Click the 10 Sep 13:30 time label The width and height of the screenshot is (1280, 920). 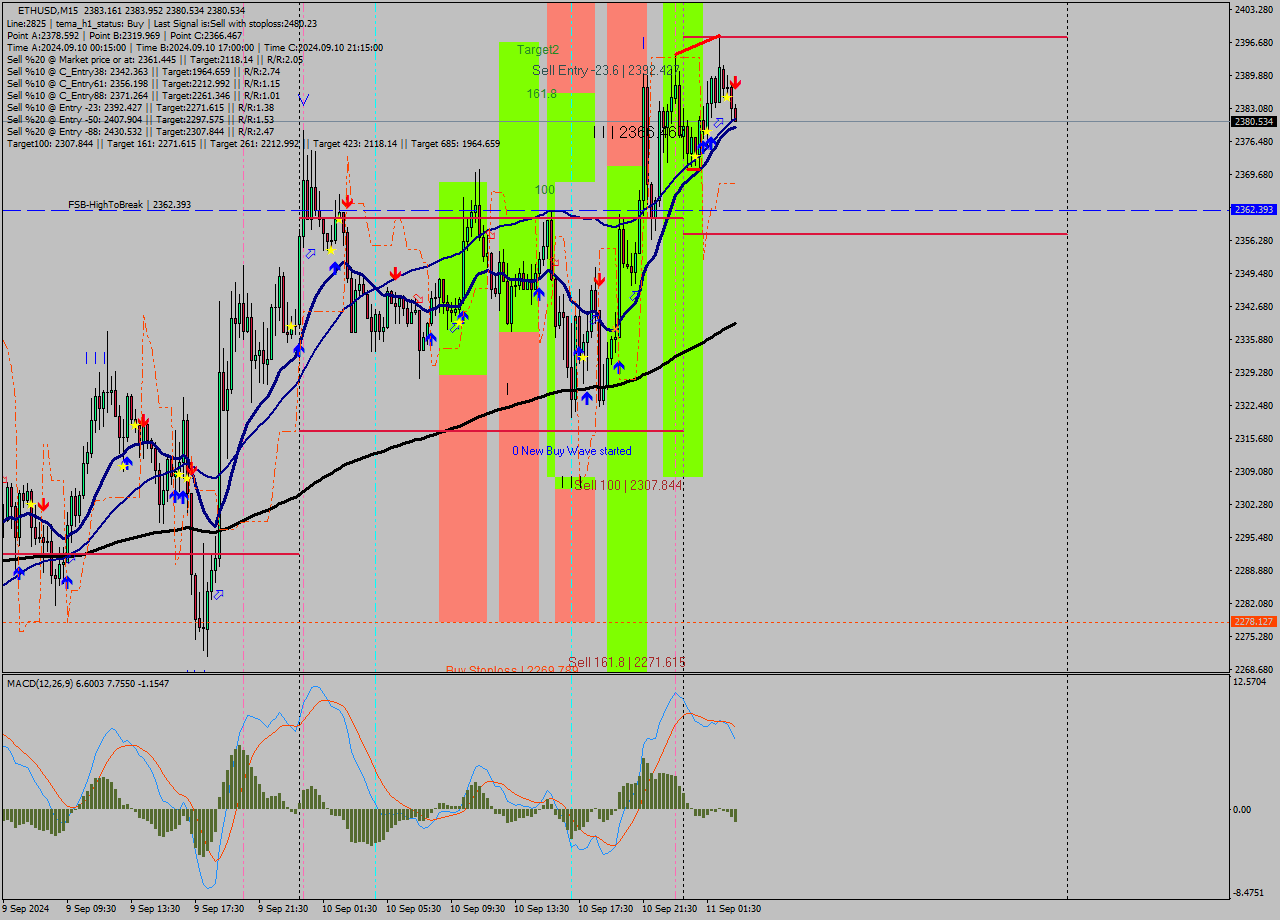click(x=541, y=909)
